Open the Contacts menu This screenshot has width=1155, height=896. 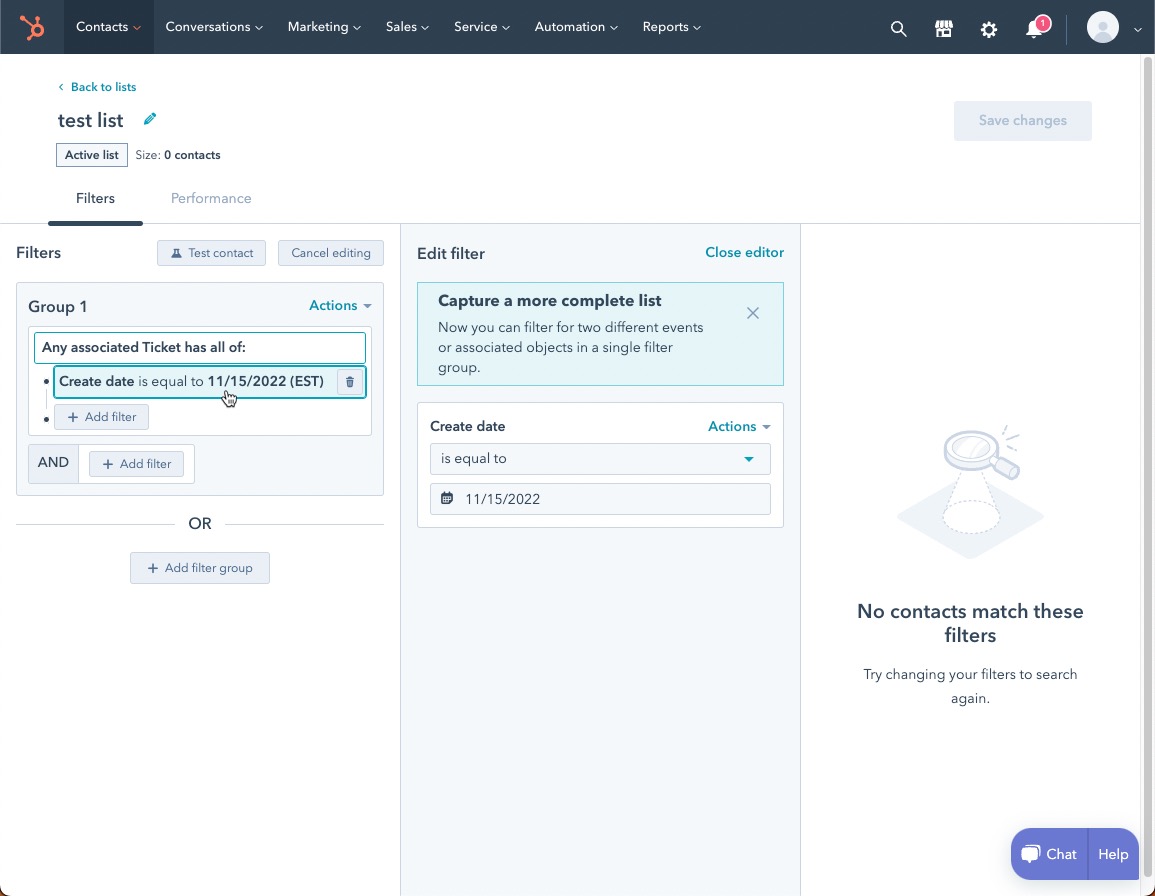point(108,27)
